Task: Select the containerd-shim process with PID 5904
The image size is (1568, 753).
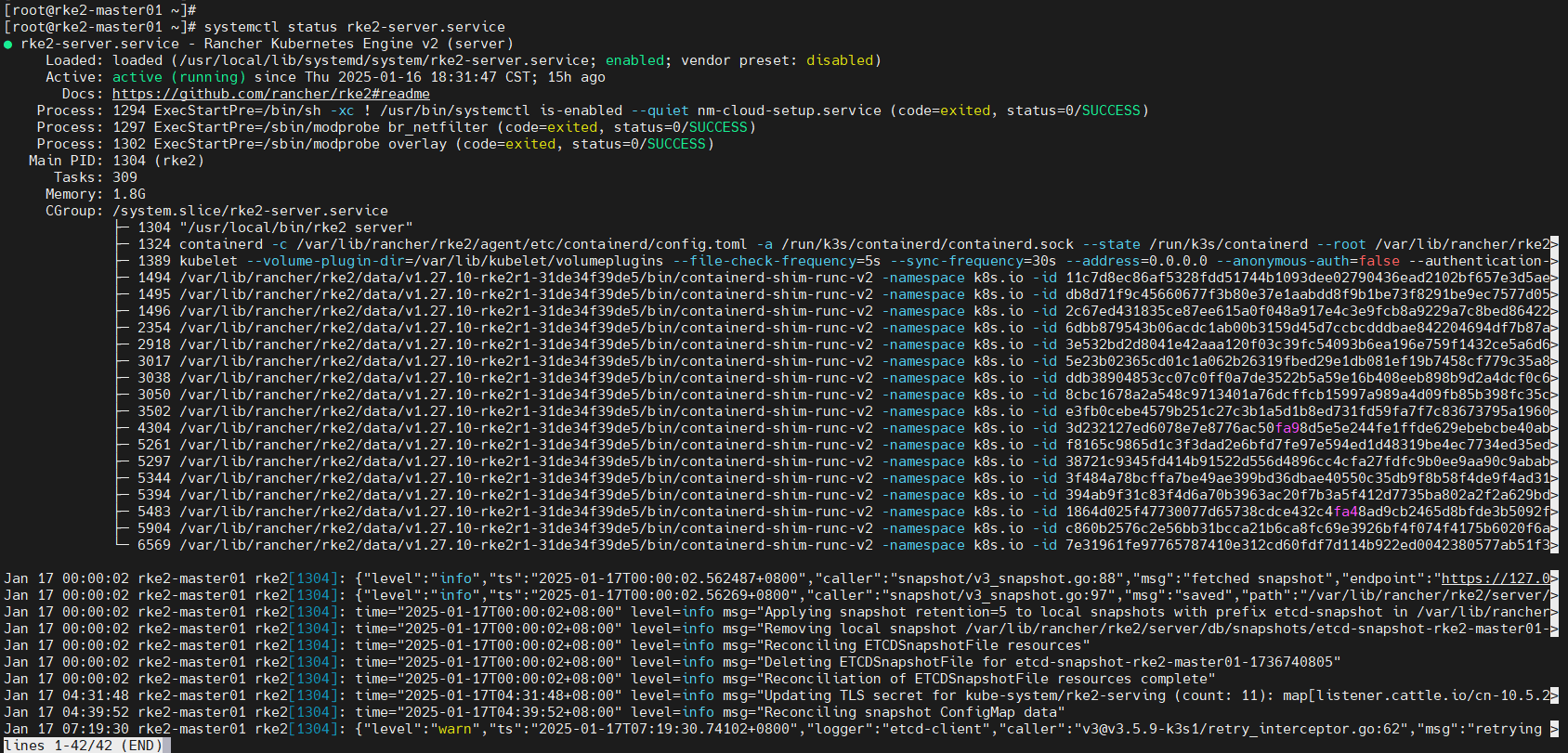Action: 847,528
